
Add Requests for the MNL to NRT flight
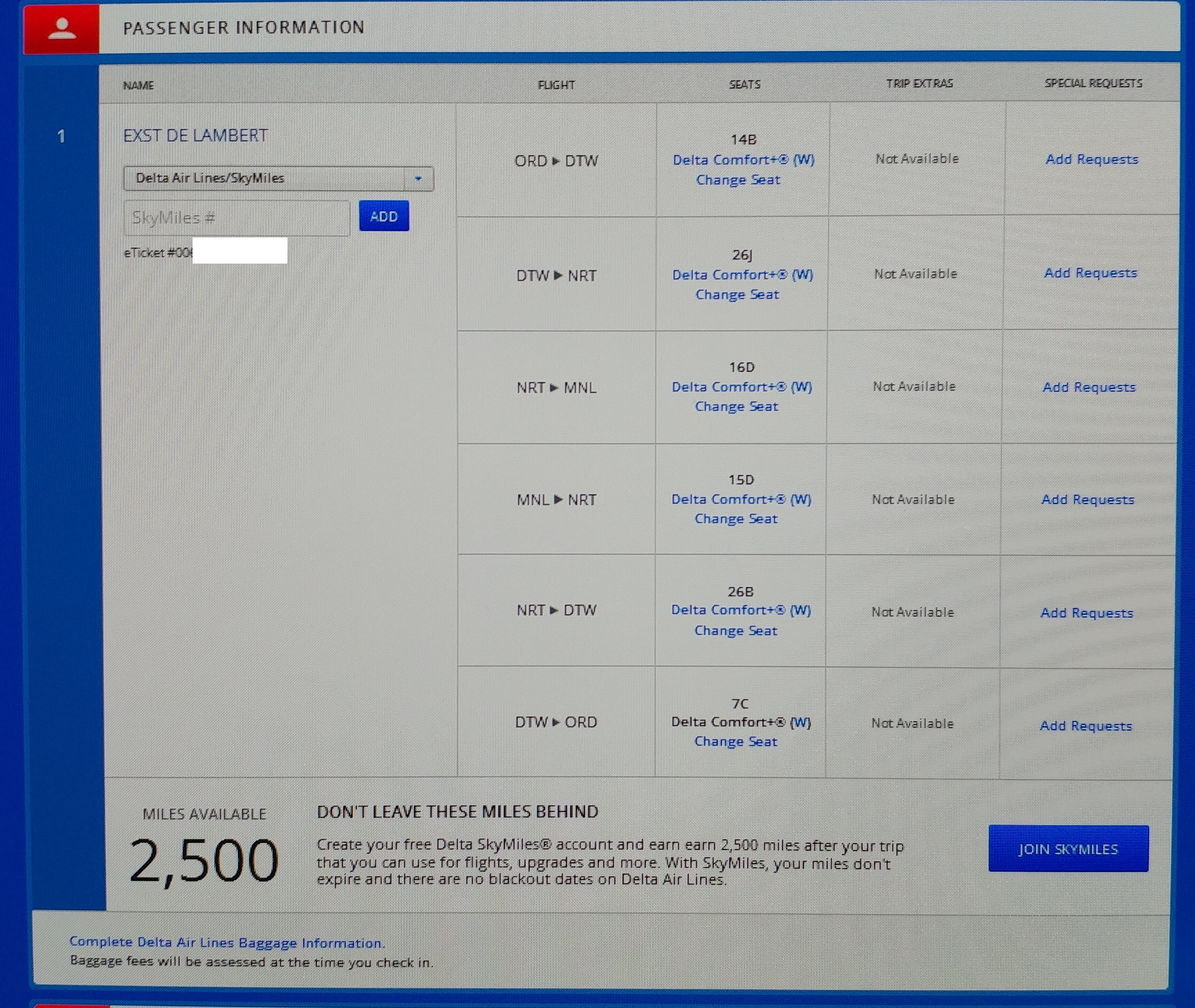(1087, 500)
